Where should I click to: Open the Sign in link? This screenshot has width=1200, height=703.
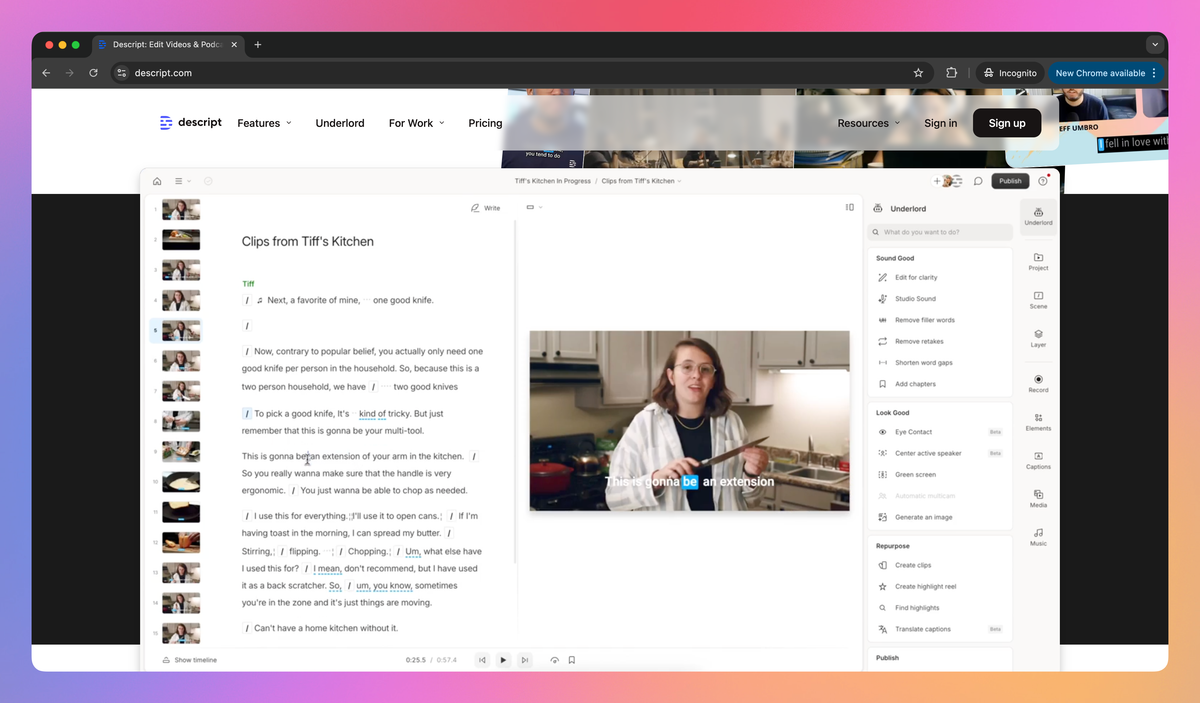[x=940, y=123]
